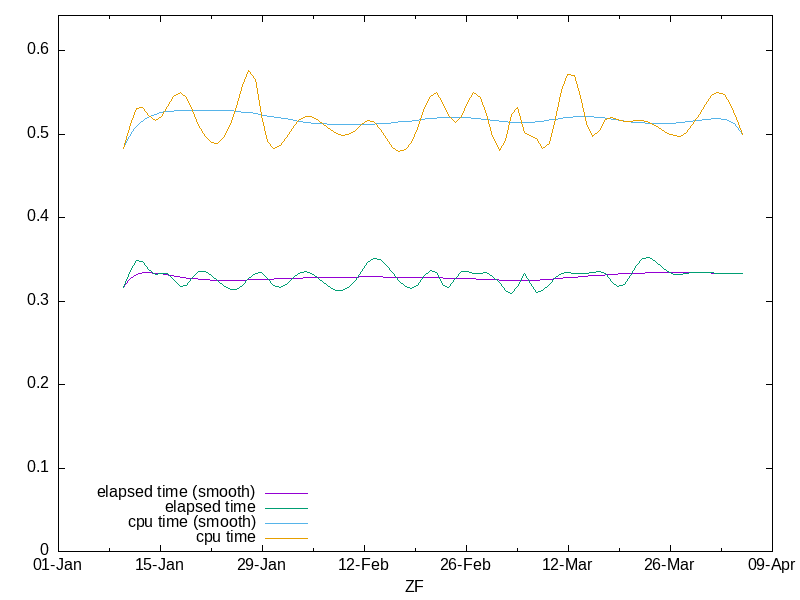The width and height of the screenshot is (800, 600).
Task: Select the 'cpu time (smooth)' legend entry
Action: click(x=192, y=522)
